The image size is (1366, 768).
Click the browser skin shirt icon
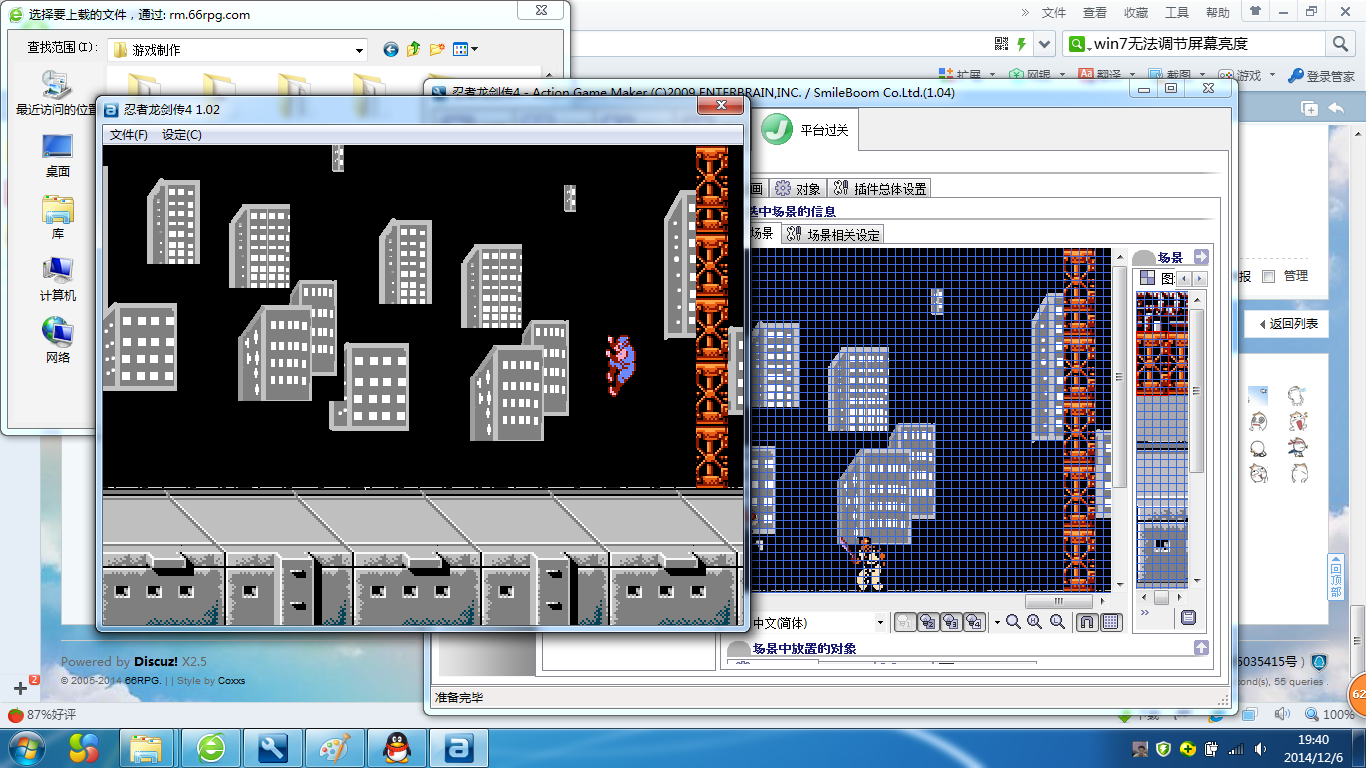[1254, 12]
